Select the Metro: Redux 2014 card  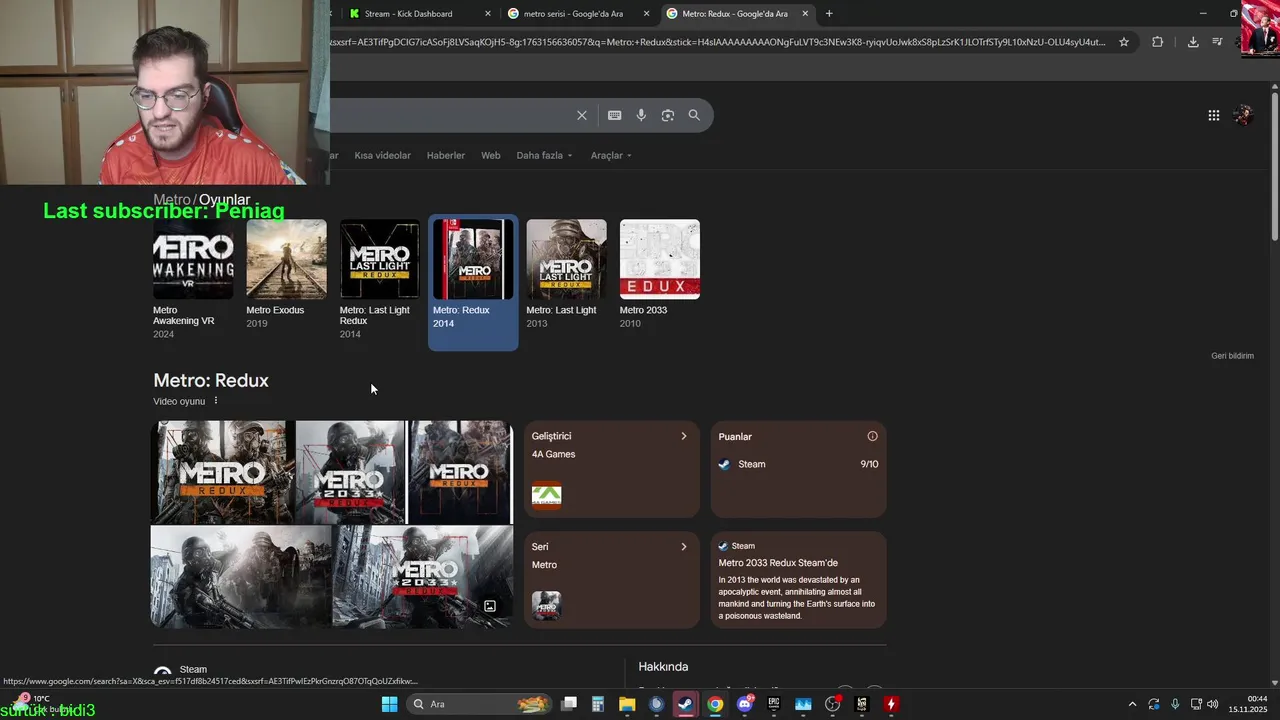pos(473,282)
